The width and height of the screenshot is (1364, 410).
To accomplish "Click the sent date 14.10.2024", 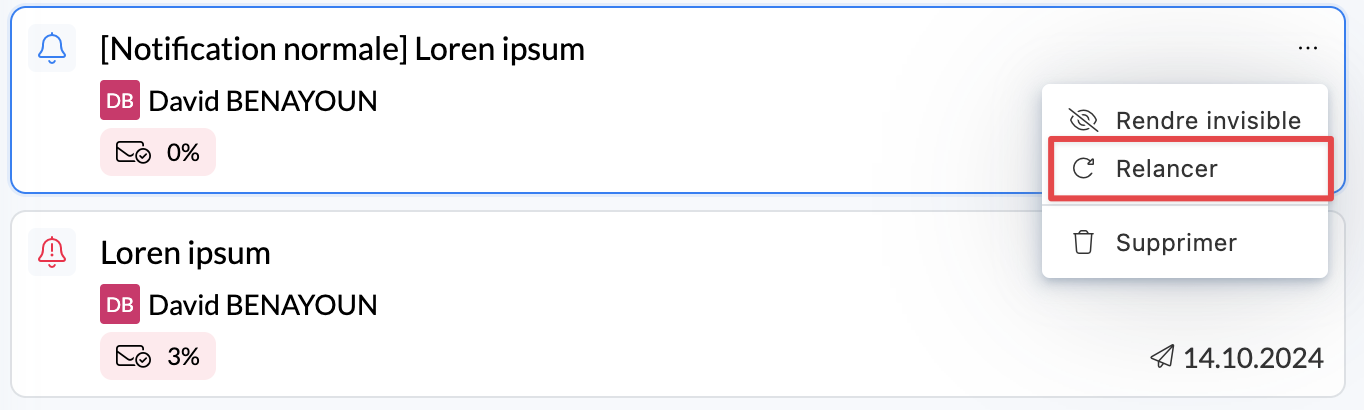I will coord(1254,357).
